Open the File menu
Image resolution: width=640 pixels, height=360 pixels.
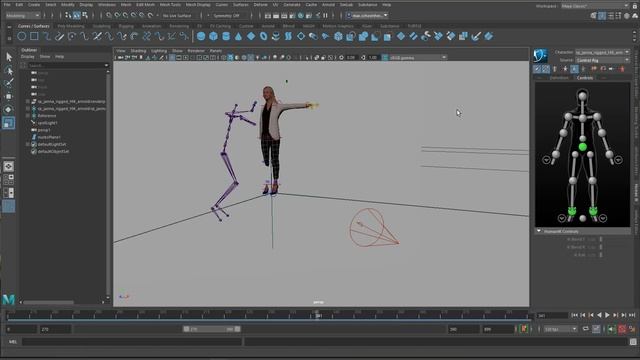pos(7,4)
